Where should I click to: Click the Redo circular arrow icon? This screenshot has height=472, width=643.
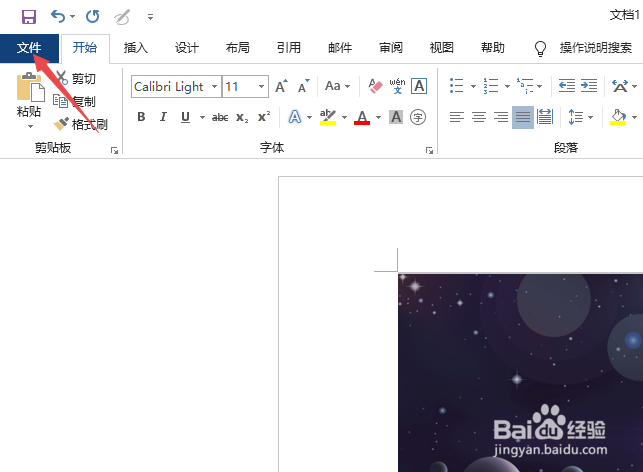(x=93, y=17)
